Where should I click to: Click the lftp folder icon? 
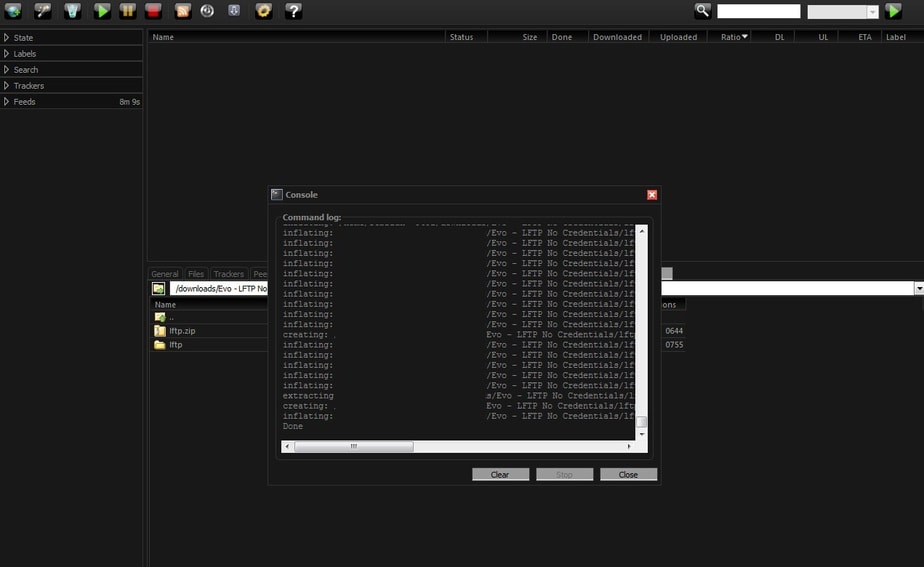tap(160, 345)
